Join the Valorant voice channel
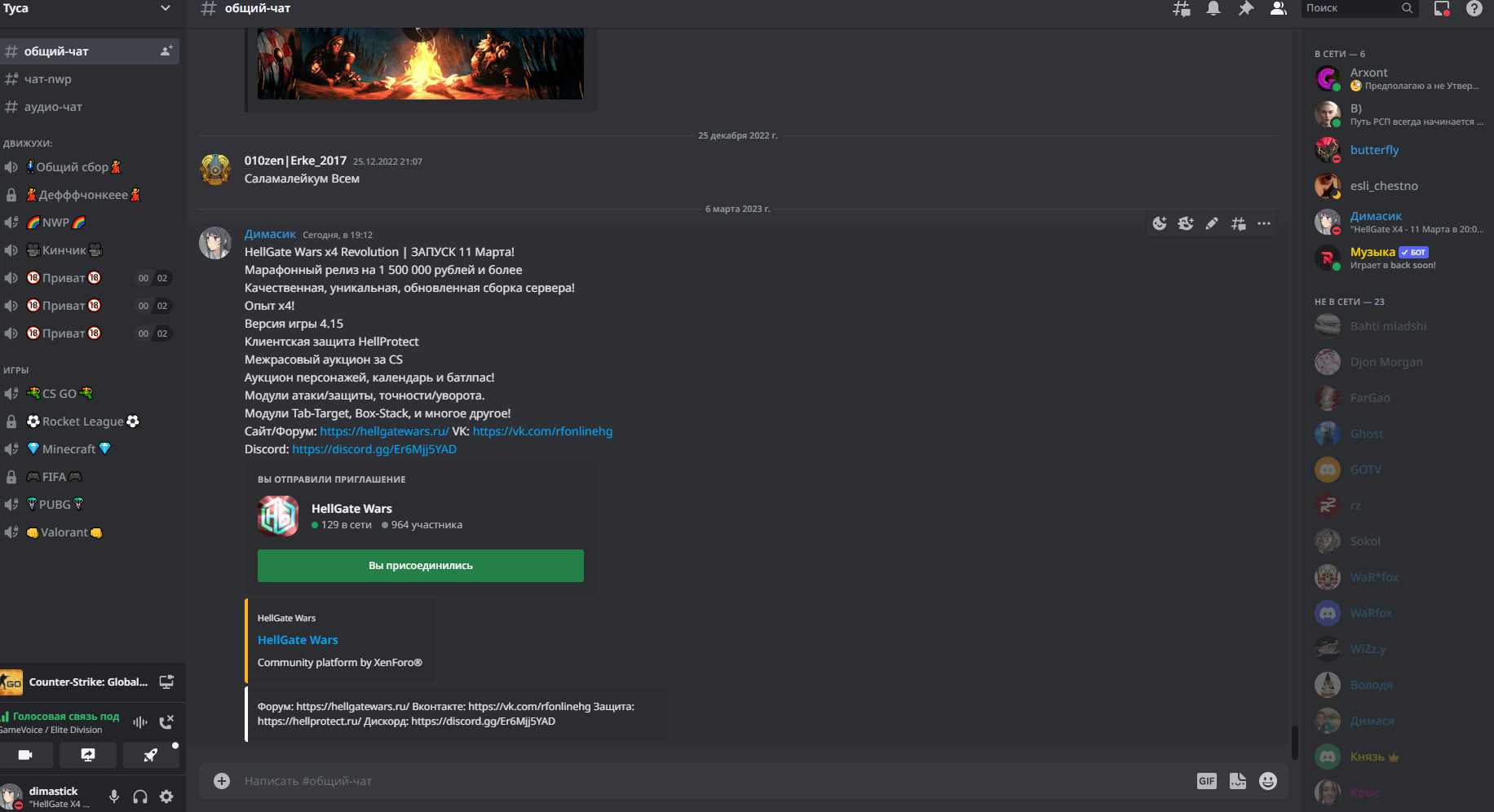 90,532
